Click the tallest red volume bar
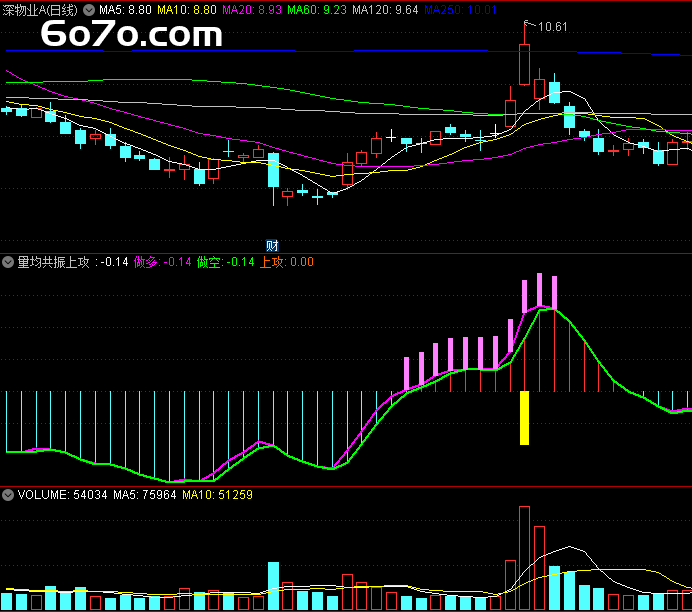 [x=524, y=558]
